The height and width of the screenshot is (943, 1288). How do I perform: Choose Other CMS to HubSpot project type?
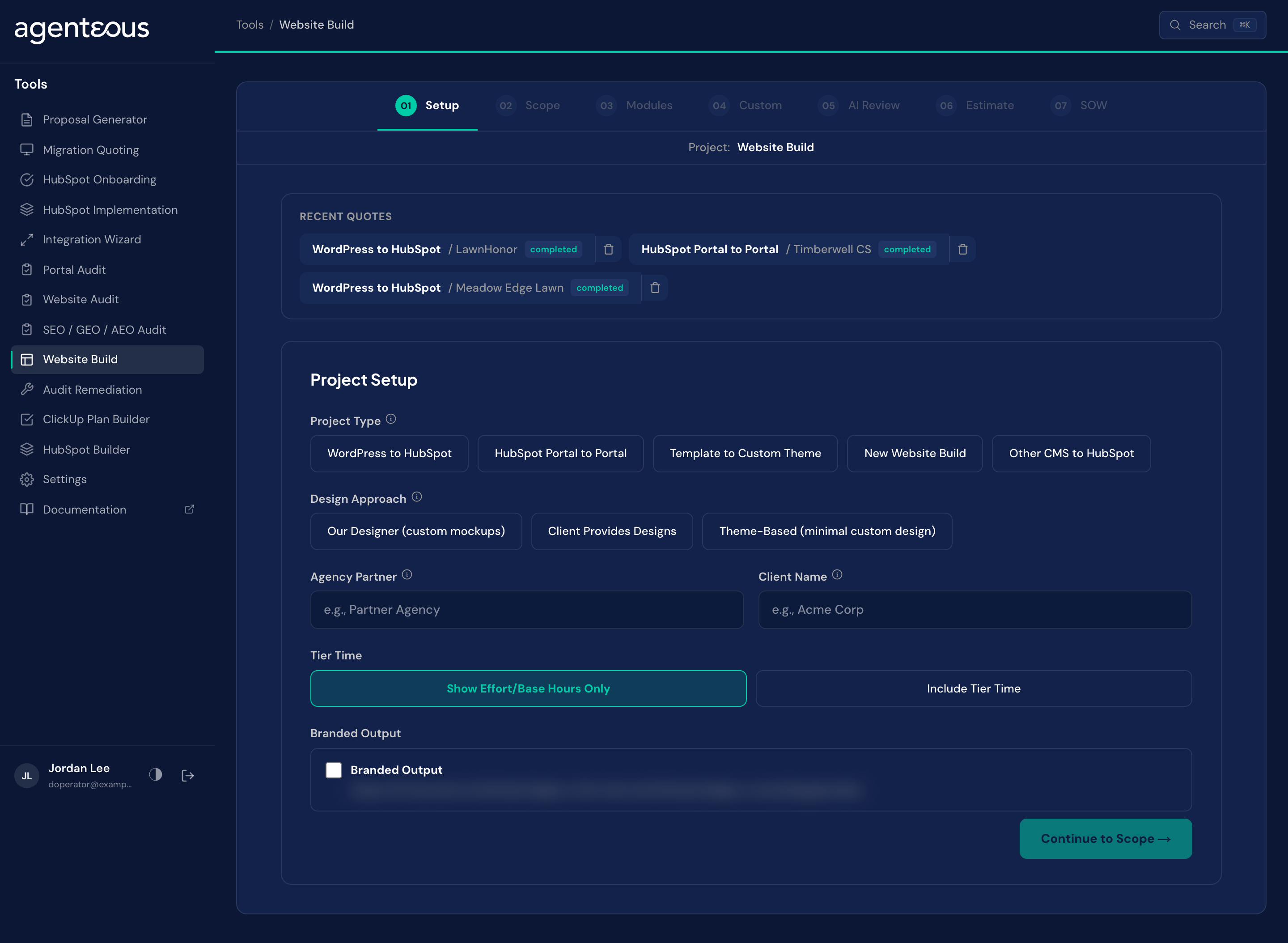(x=1071, y=453)
